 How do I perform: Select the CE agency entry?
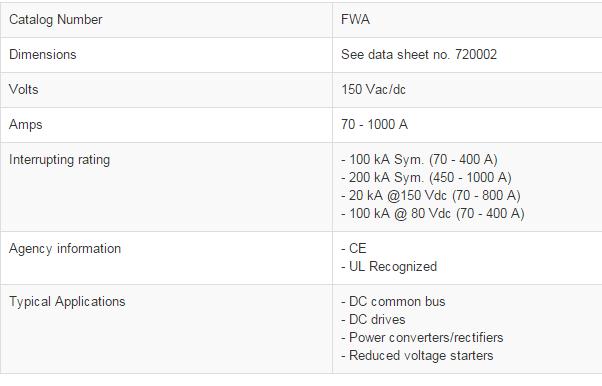pos(354,248)
